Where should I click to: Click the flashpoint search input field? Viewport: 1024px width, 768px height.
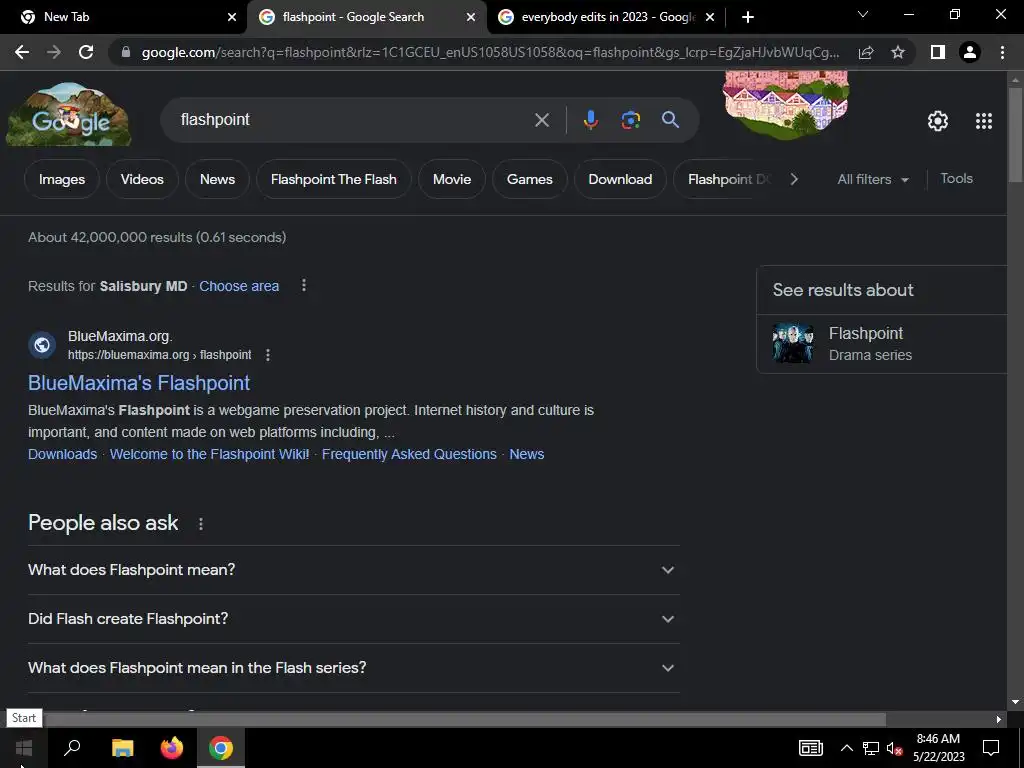(x=353, y=120)
